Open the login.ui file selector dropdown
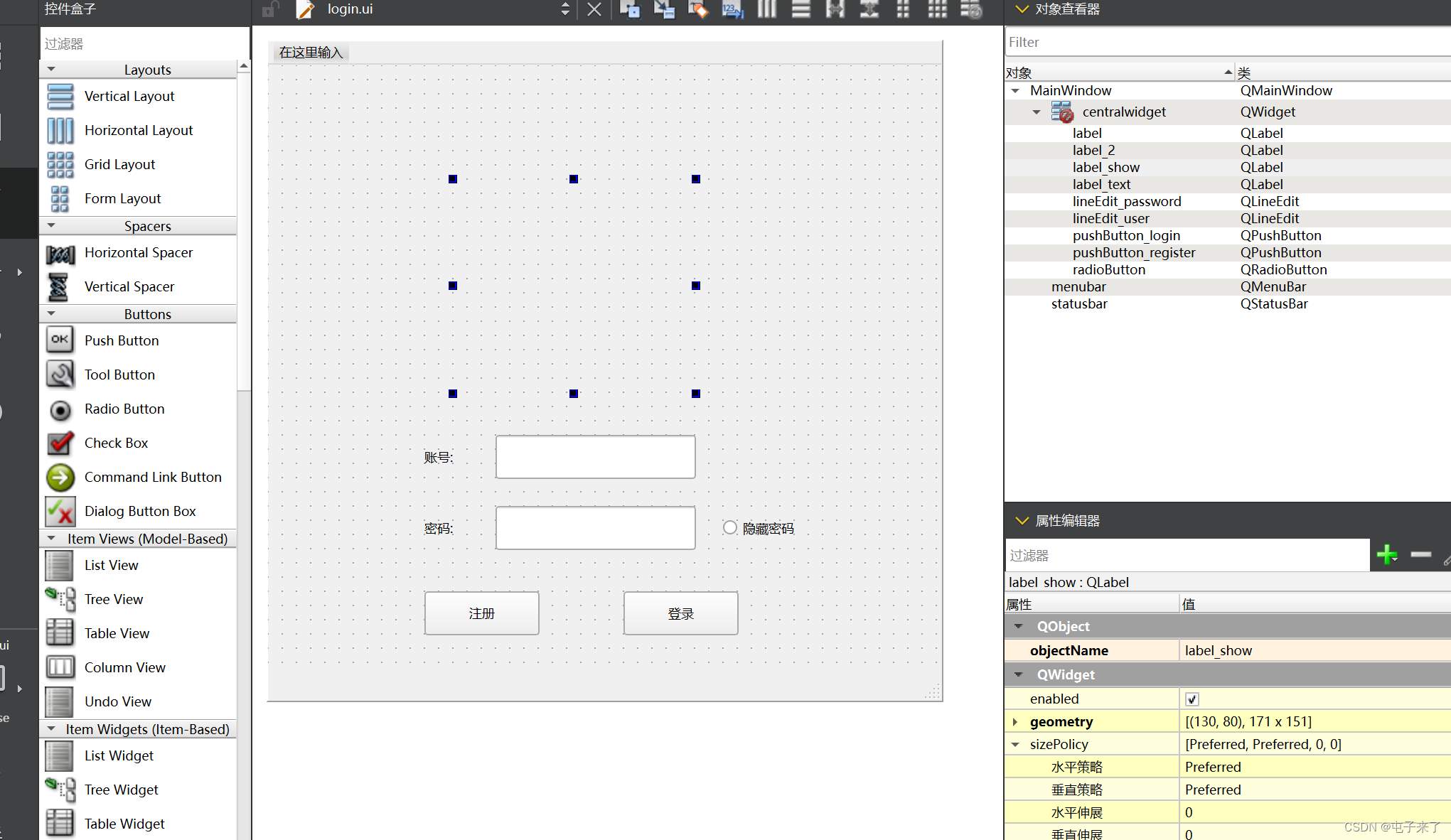The height and width of the screenshot is (840, 1451). click(565, 9)
